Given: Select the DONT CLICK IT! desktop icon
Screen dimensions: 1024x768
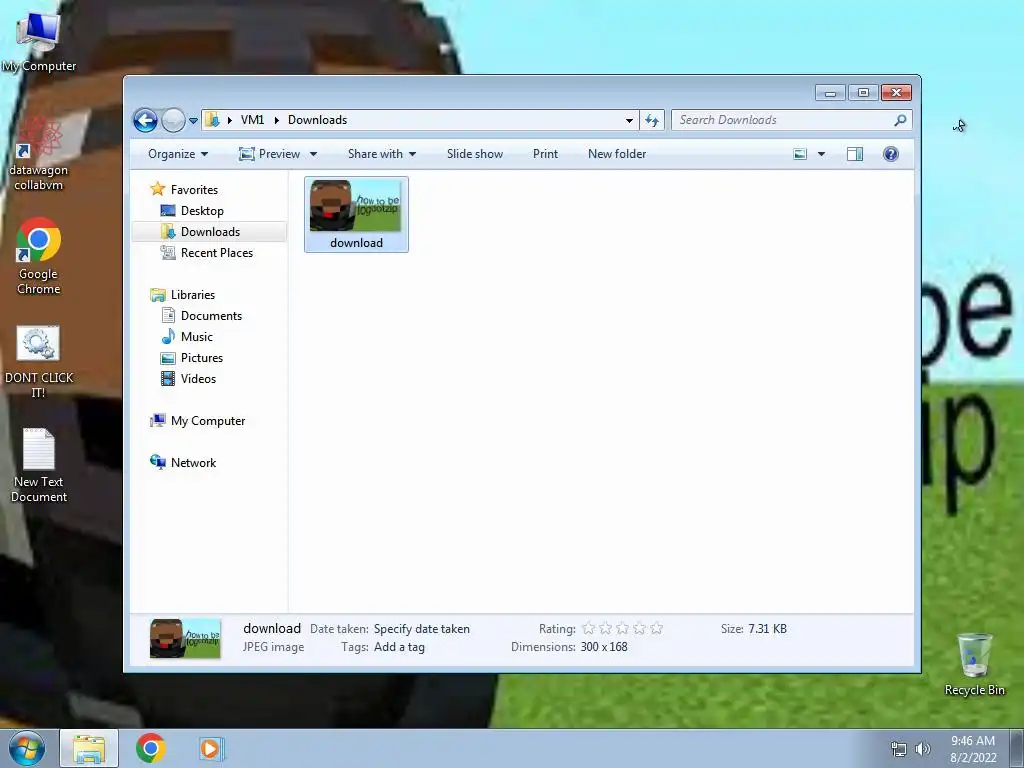Looking at the screenshot, I should tap(39, 361).
